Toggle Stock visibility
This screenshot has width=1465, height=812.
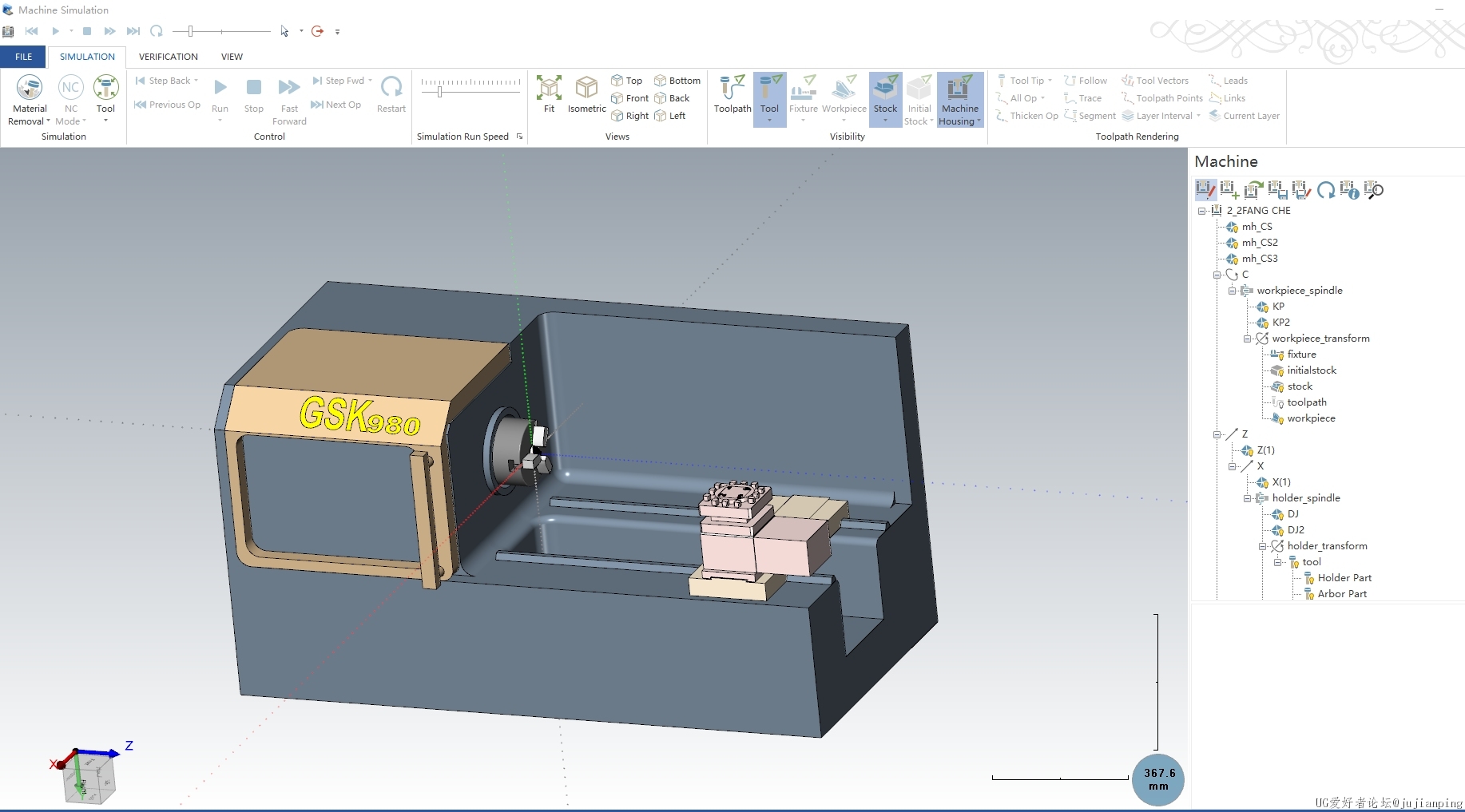point(885,94)
